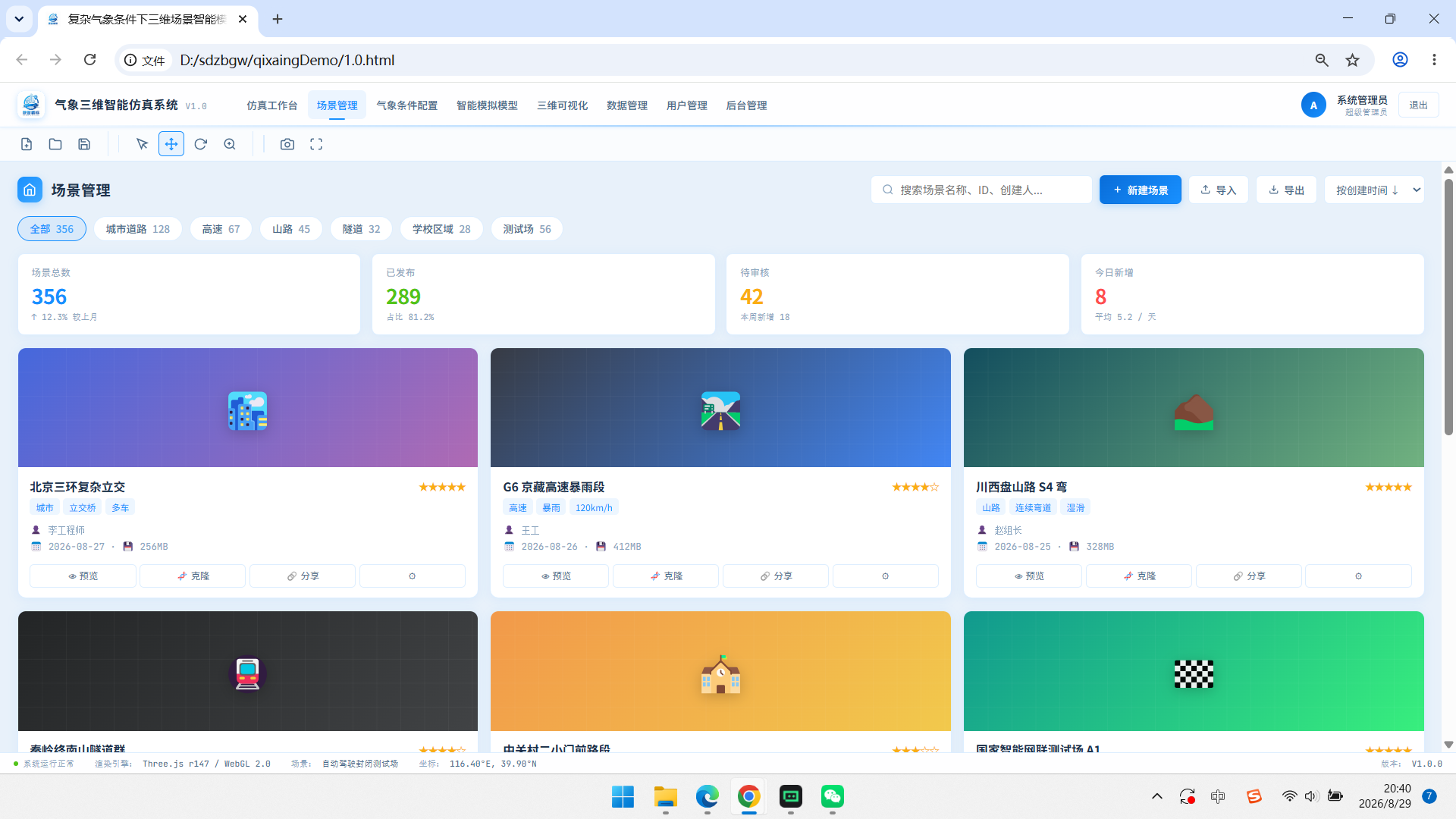Viewport: 1456px width, 819px height.
Task: Take a screenshot with camera icon
Action: pyautogui.click(x=287, y=144)
